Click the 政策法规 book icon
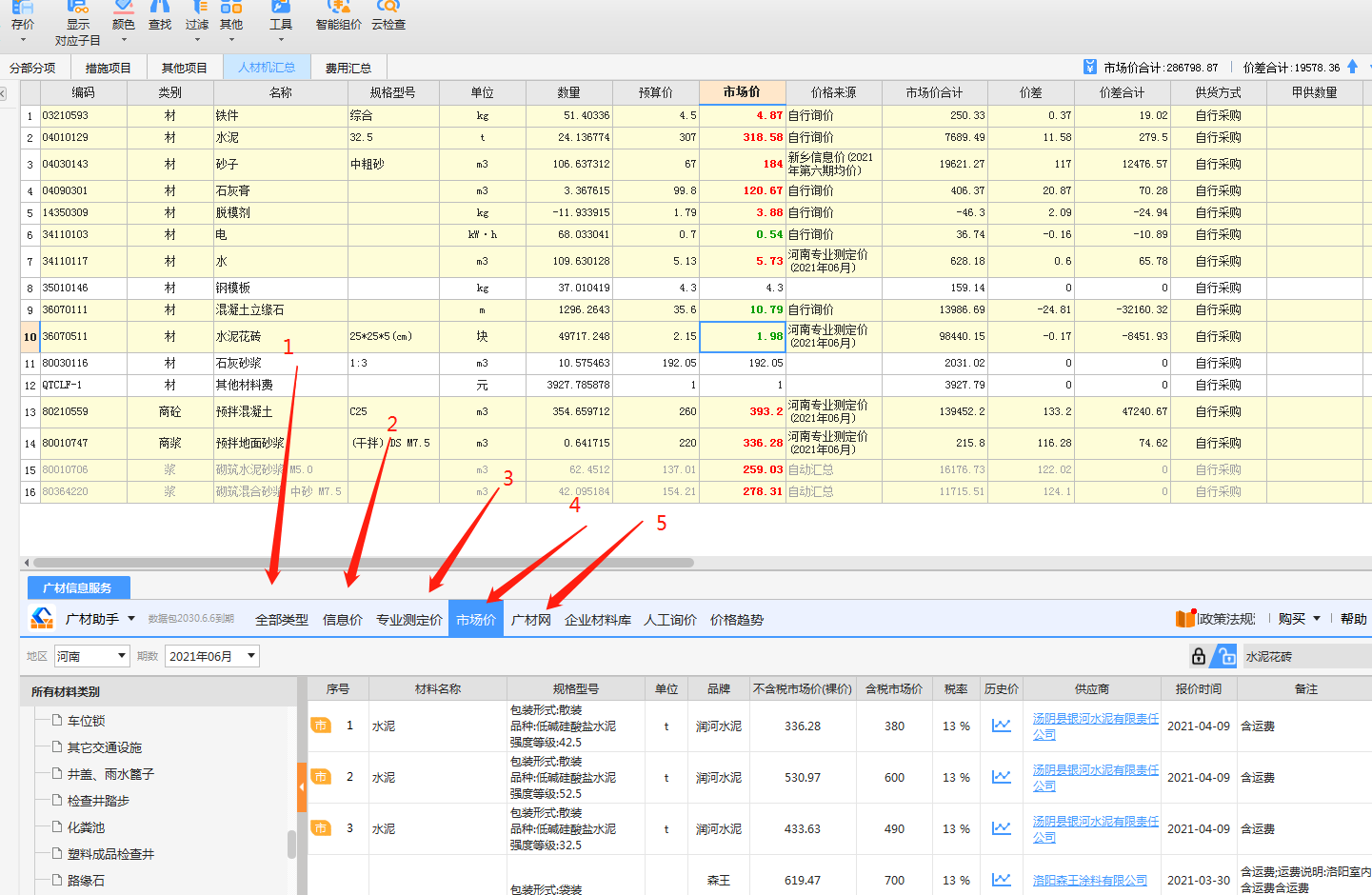 1185,619
